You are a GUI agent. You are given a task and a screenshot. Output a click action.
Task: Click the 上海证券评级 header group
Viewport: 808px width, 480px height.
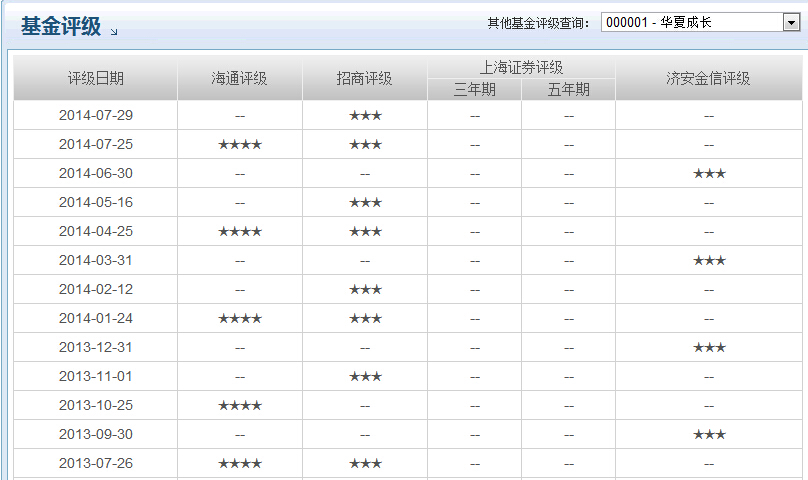[521, 68]
